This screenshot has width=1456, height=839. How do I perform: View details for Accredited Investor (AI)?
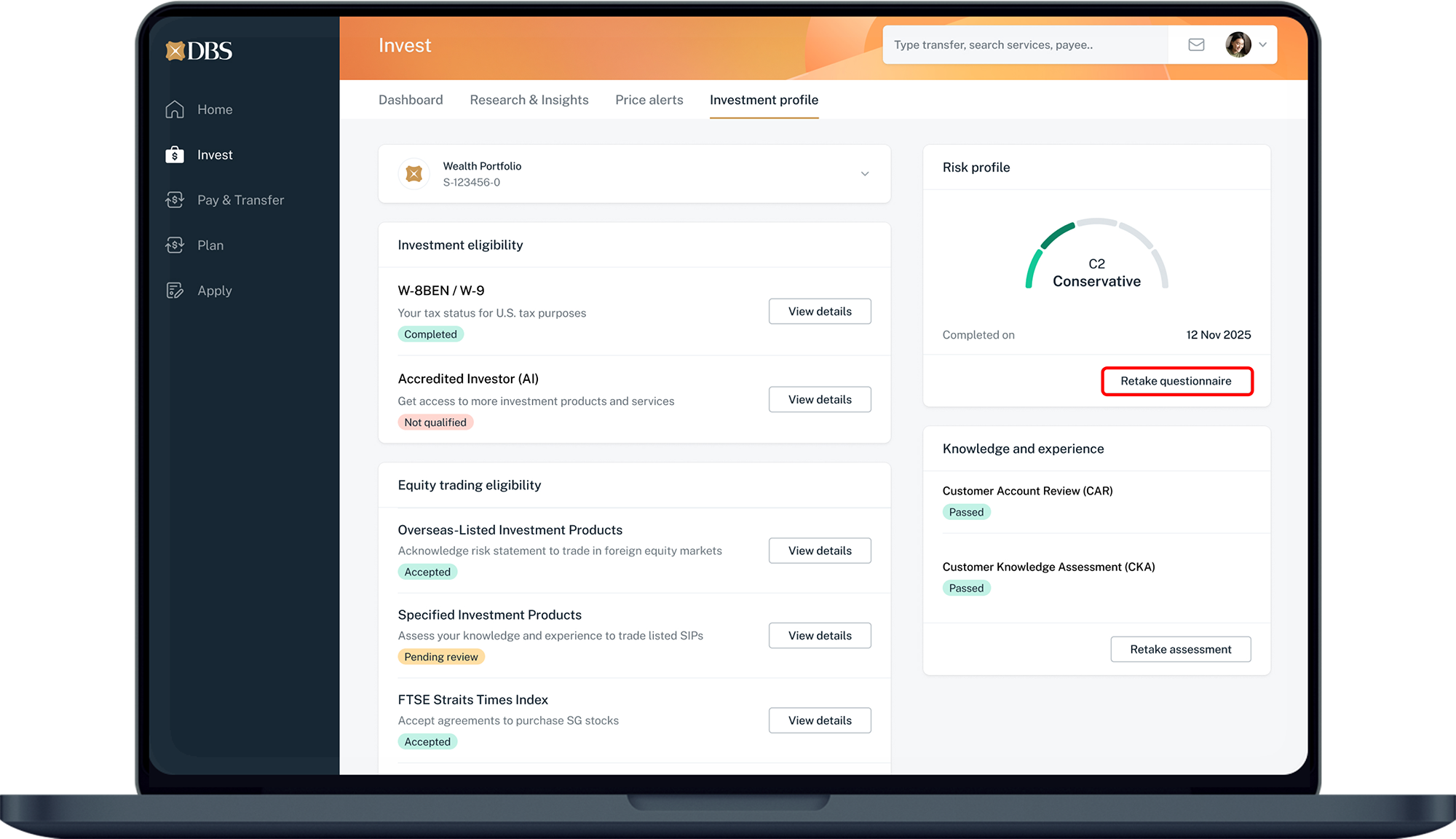pyautogui.click(x=820, y=399)
